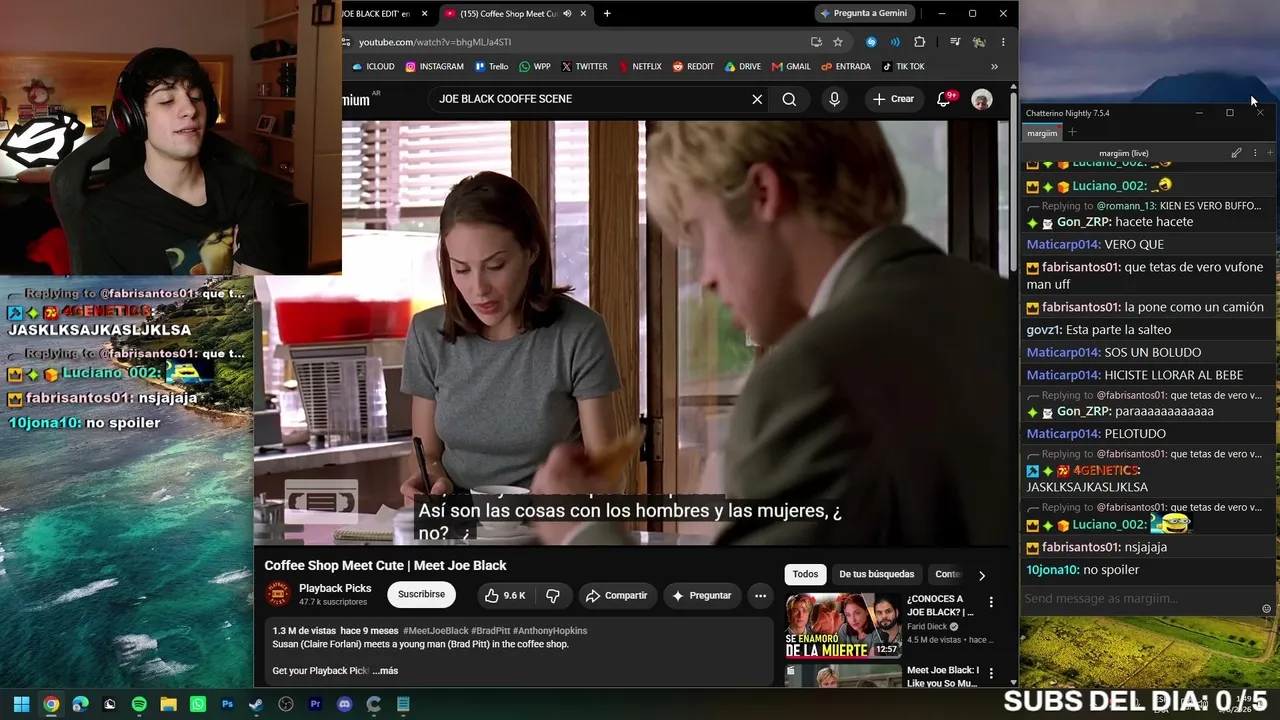The width and height of the screenshot is (1280, 720).
Task: Open options for ¿CONOCES A JOE BLACK? video
Action: click(991, 602)
